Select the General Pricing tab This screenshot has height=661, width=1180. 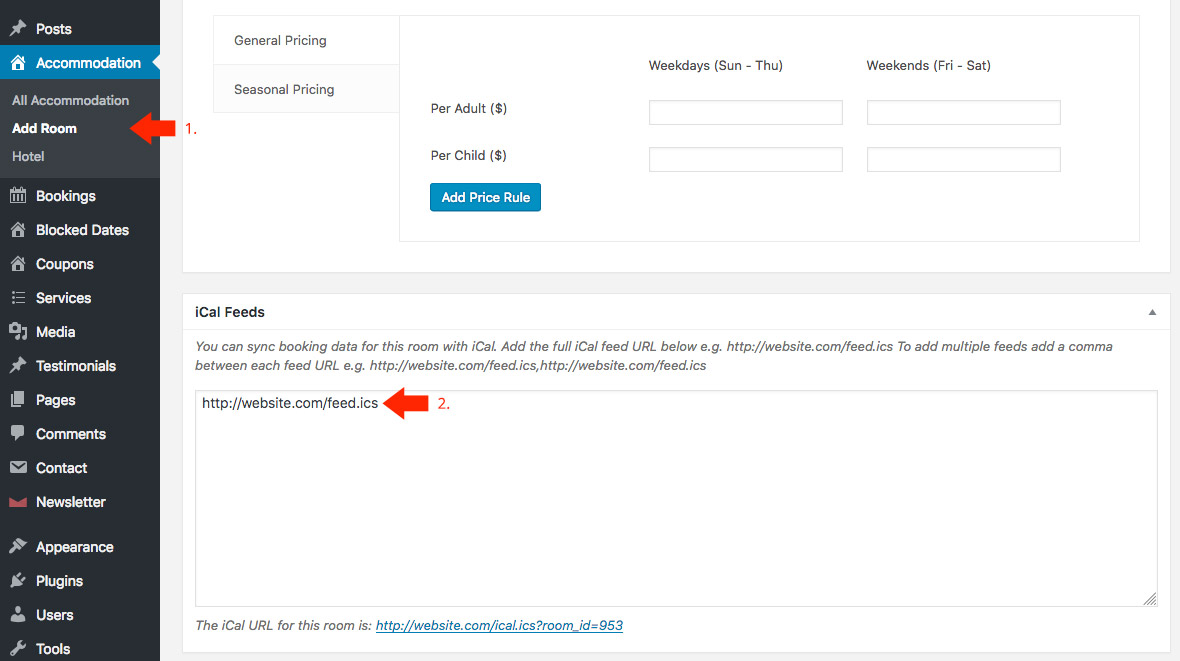click(x=280, y=41)
